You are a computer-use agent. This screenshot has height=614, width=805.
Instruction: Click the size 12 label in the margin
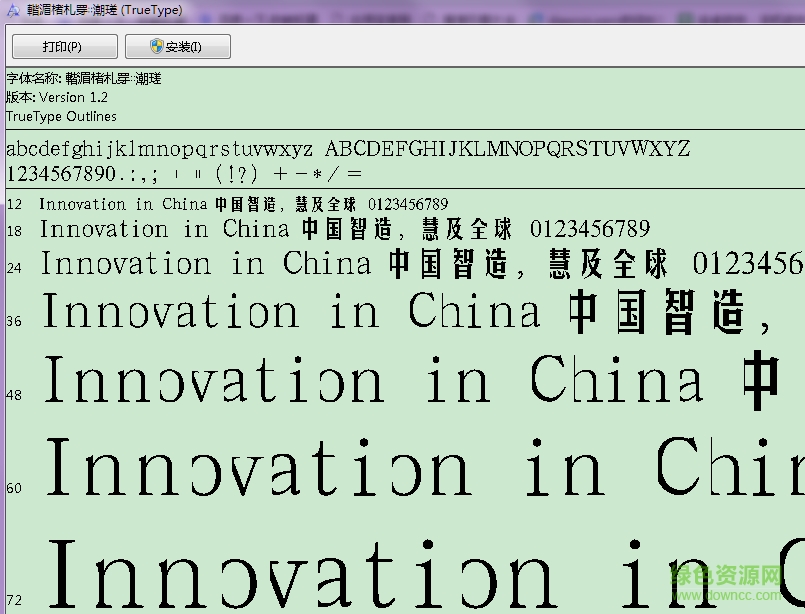[13, 204]
